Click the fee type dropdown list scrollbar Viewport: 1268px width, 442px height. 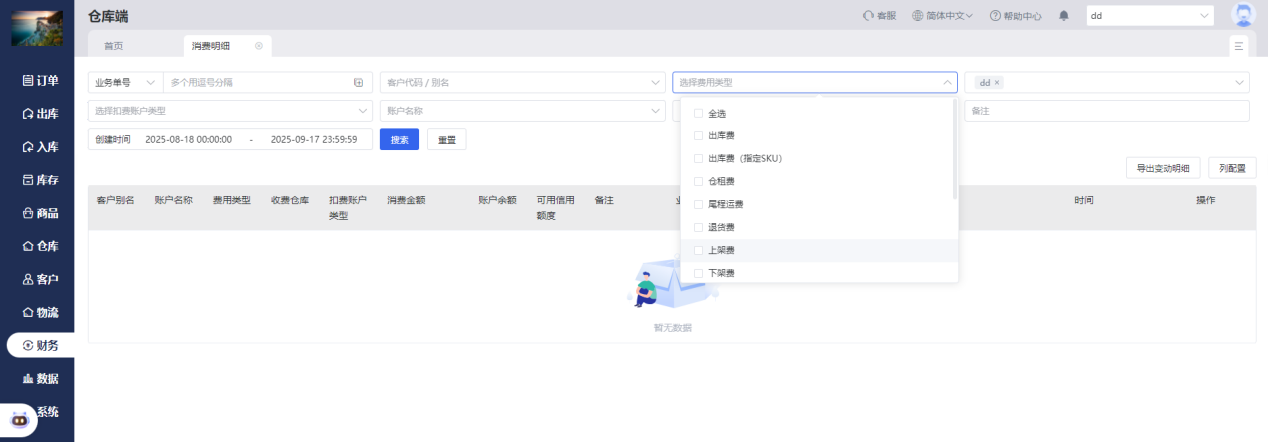[954, 150]
